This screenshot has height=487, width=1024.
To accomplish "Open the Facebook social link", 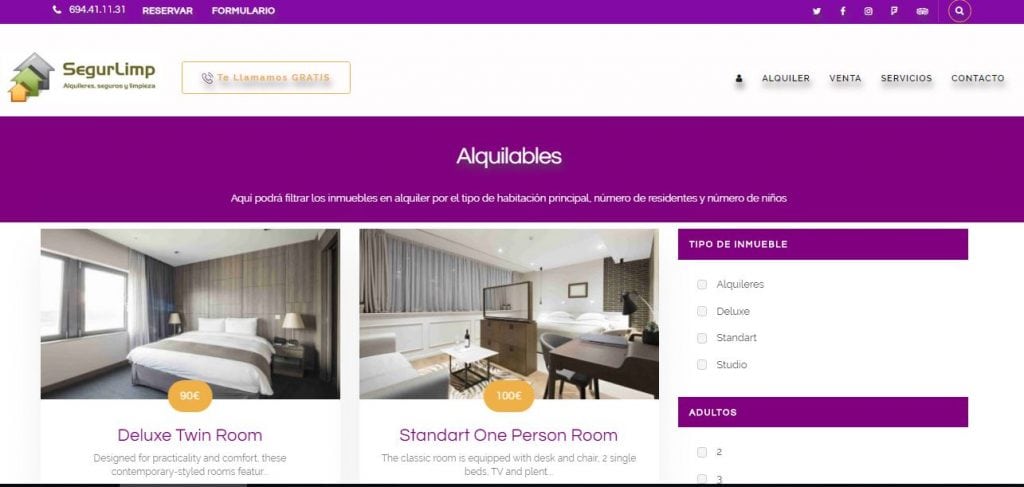I will coord(842,11).
